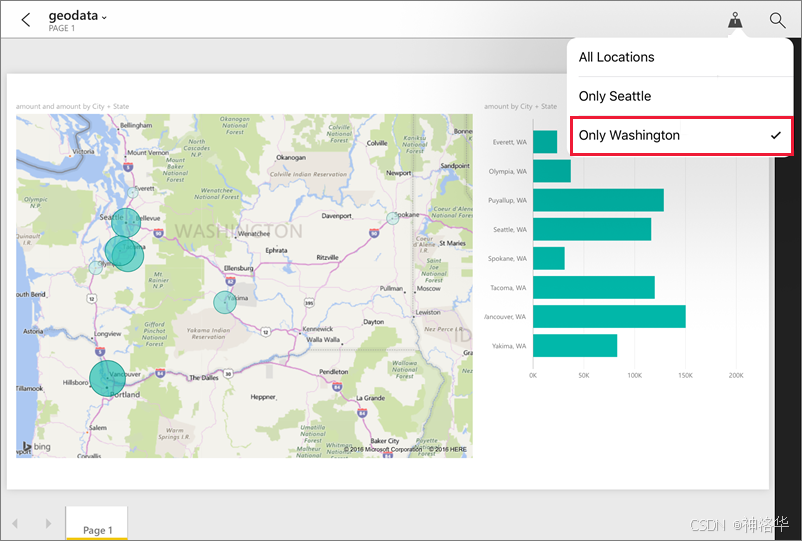Click the Vancouver bubble near Portland

coord(107,378)
